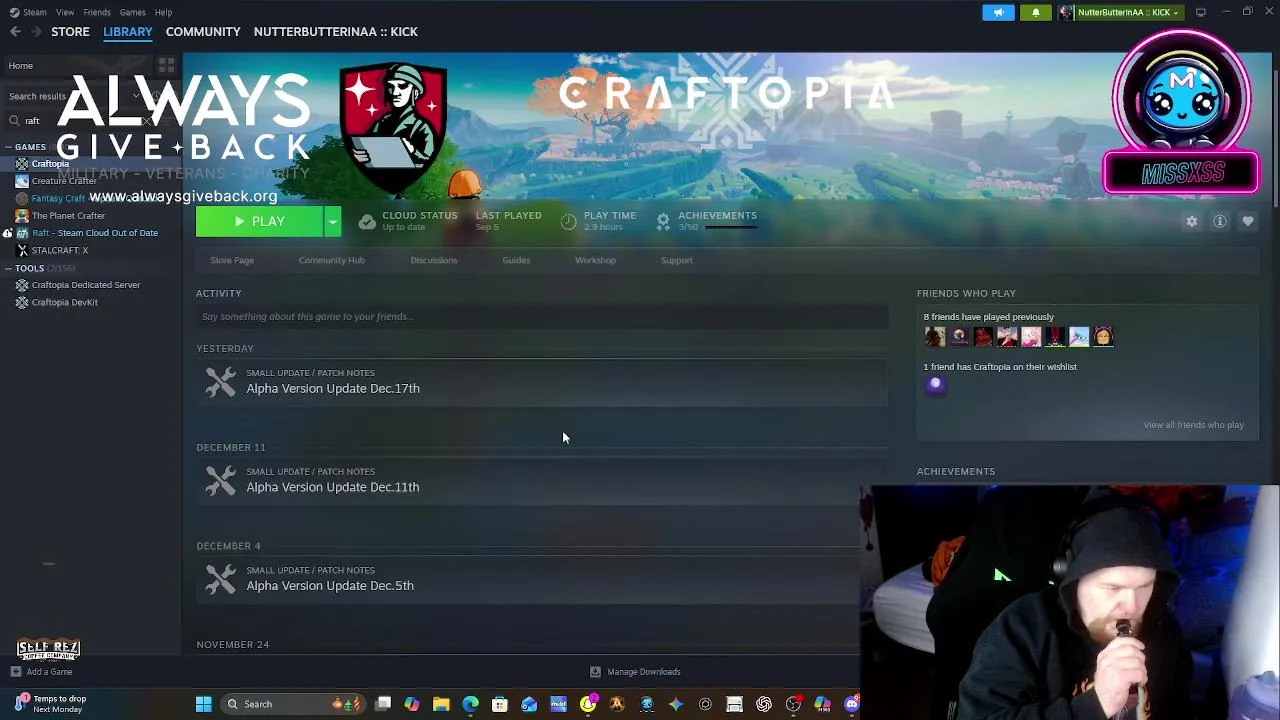1280x720 pixels.
Task: Select STALCRAFT: X in the library list
Action: tap(60, 250)
